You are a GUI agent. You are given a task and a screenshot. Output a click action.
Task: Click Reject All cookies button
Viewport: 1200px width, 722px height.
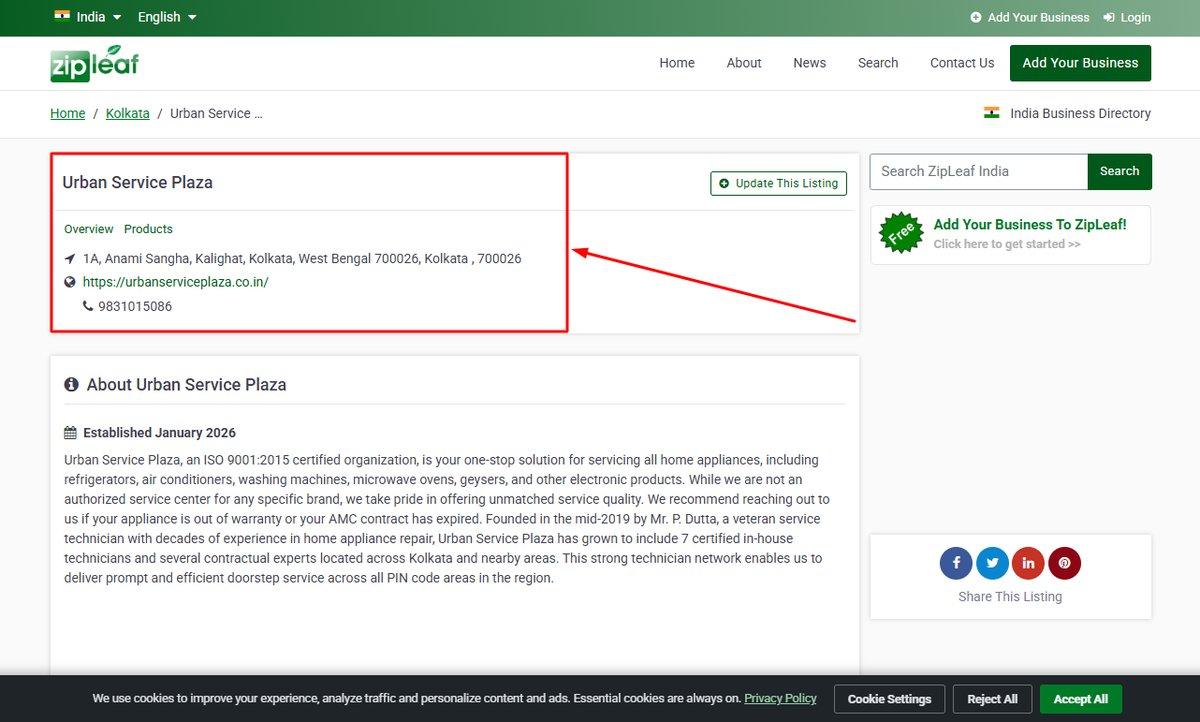(992, 699)
